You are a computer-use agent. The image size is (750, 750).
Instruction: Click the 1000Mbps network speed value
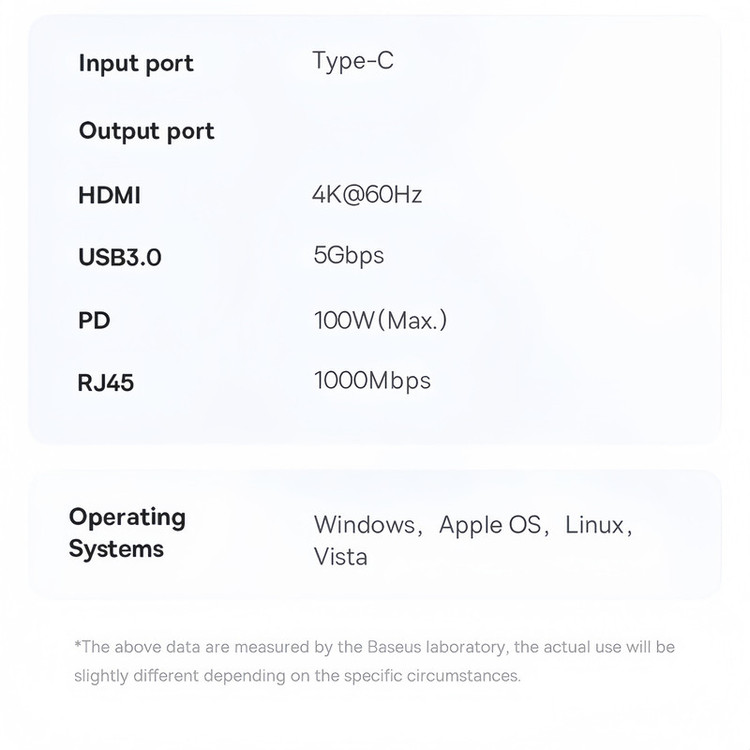(x=372, y=381)
